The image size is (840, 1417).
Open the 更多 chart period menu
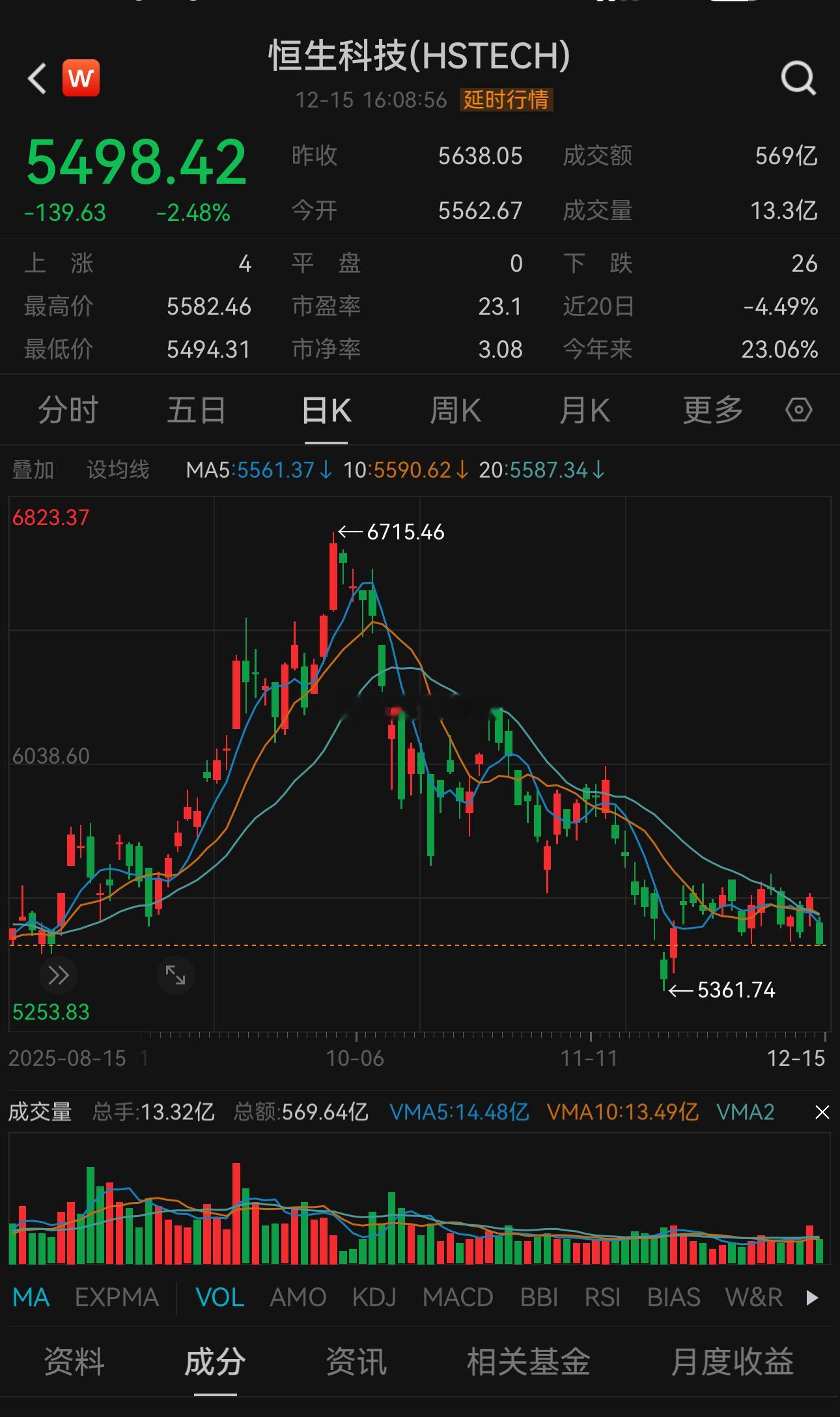pos(713,410)
